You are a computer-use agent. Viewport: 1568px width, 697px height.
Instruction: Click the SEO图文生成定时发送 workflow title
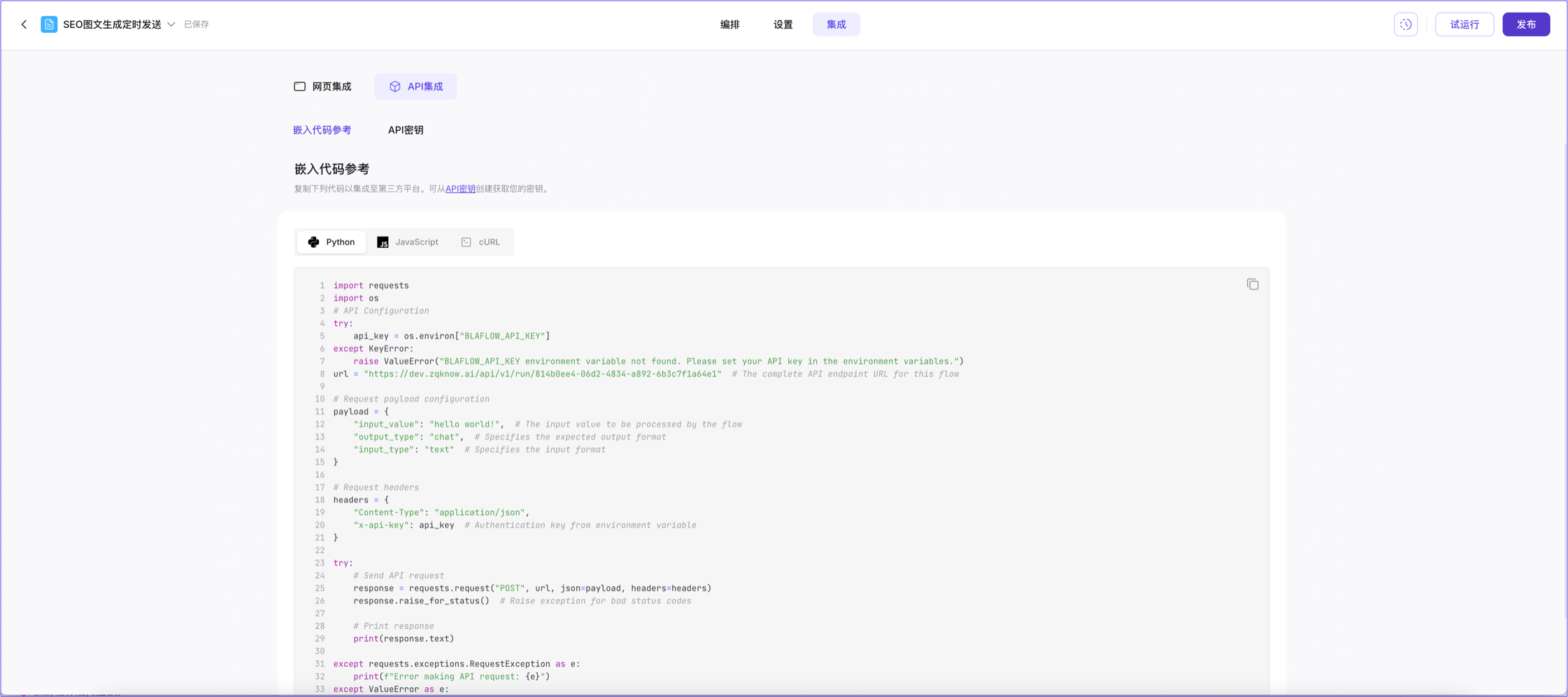tap(112, 24)
